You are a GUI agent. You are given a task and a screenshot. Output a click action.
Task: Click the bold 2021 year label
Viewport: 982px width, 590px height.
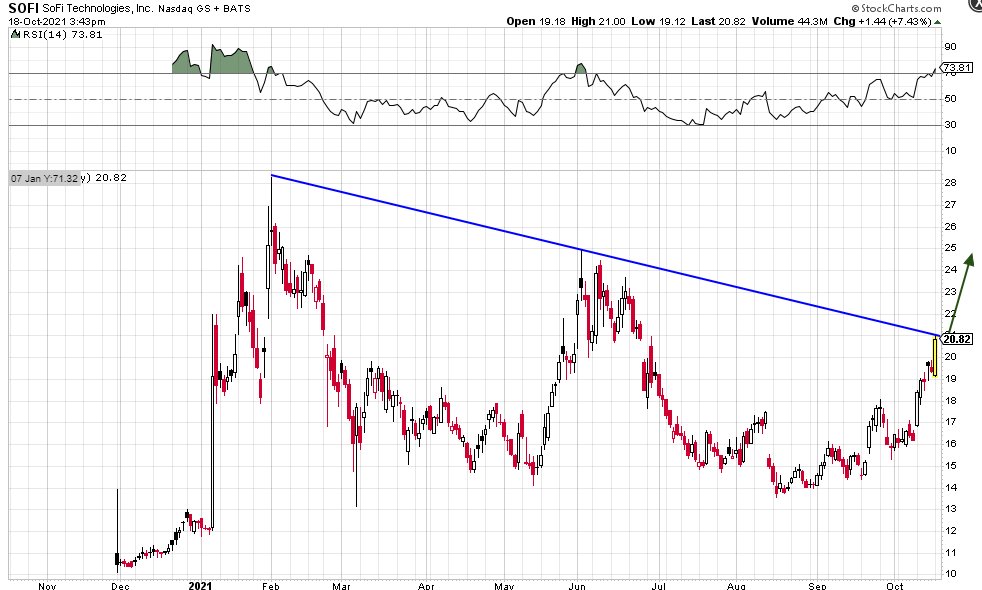point(200,586)
